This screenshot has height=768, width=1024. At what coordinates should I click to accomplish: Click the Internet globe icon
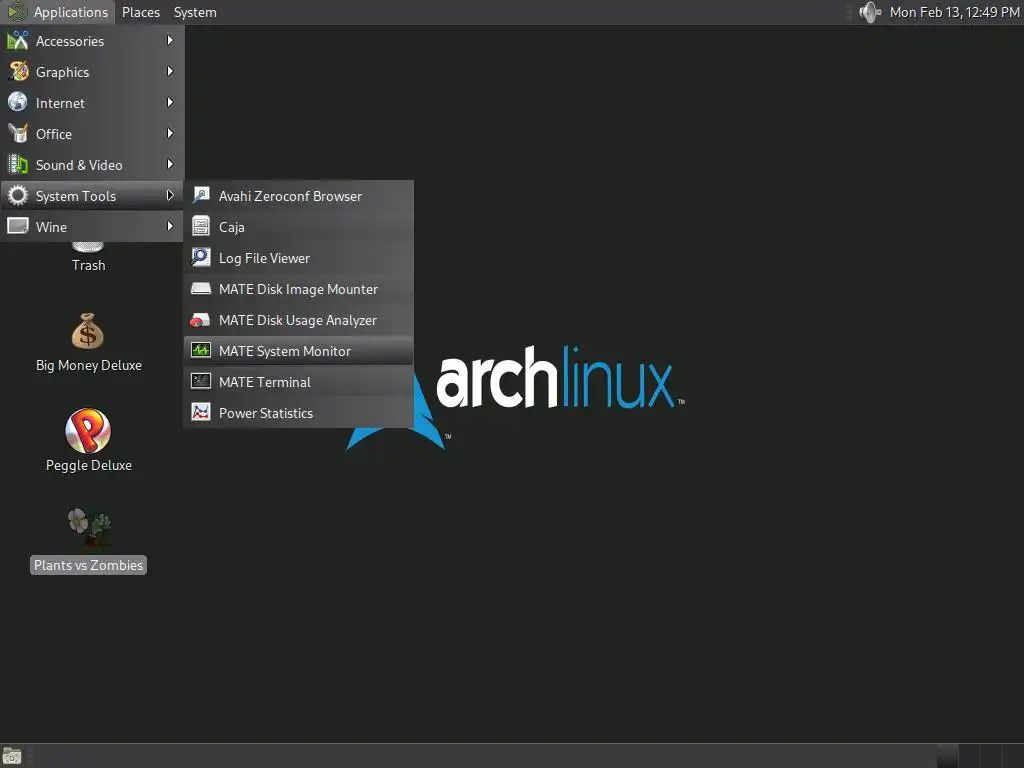[x=18, y=103]
